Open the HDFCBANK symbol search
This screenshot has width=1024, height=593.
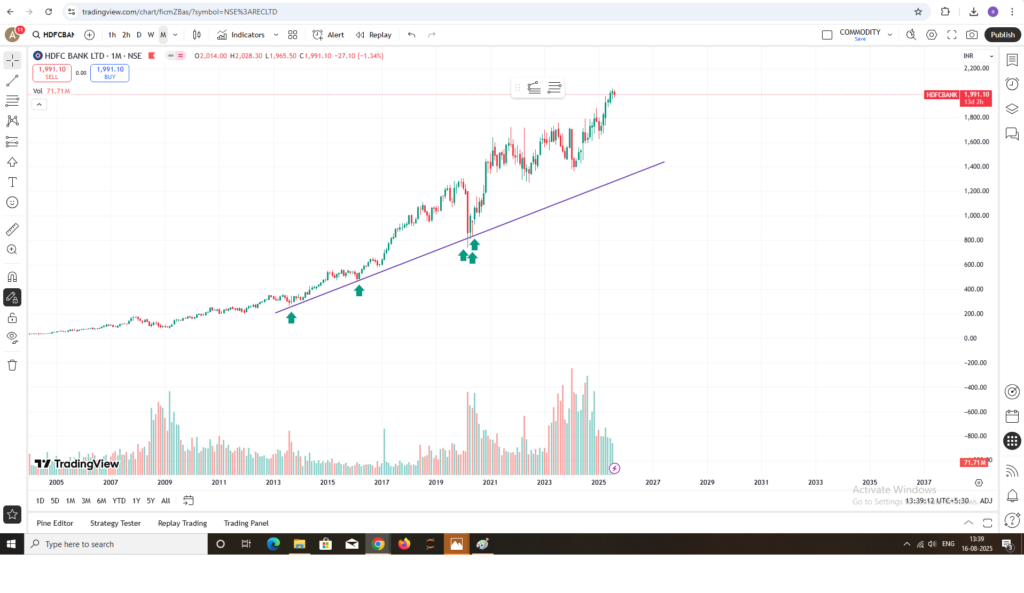(x=54, y=35)
